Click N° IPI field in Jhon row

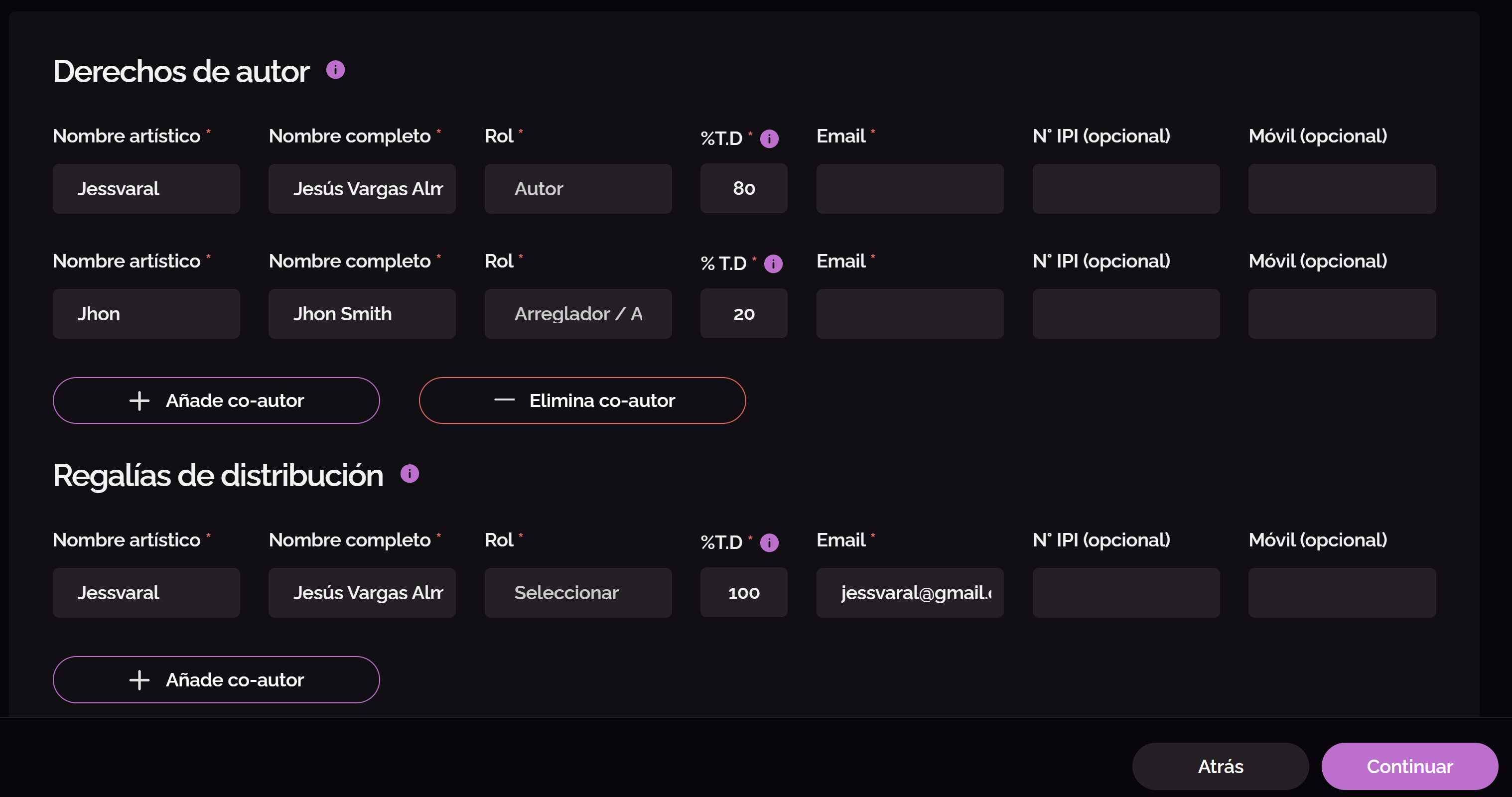coord(1125,313)
